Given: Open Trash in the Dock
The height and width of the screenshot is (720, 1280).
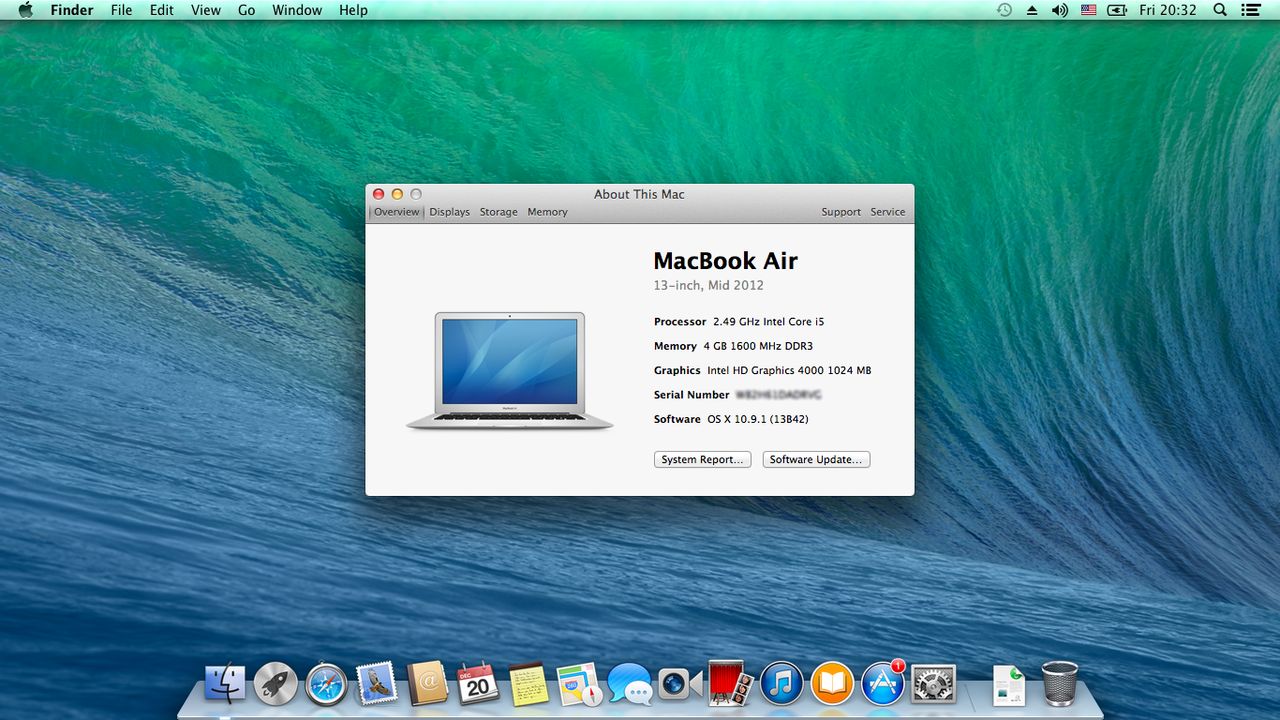Looking at the screenshot, I should pos(1060,684).
